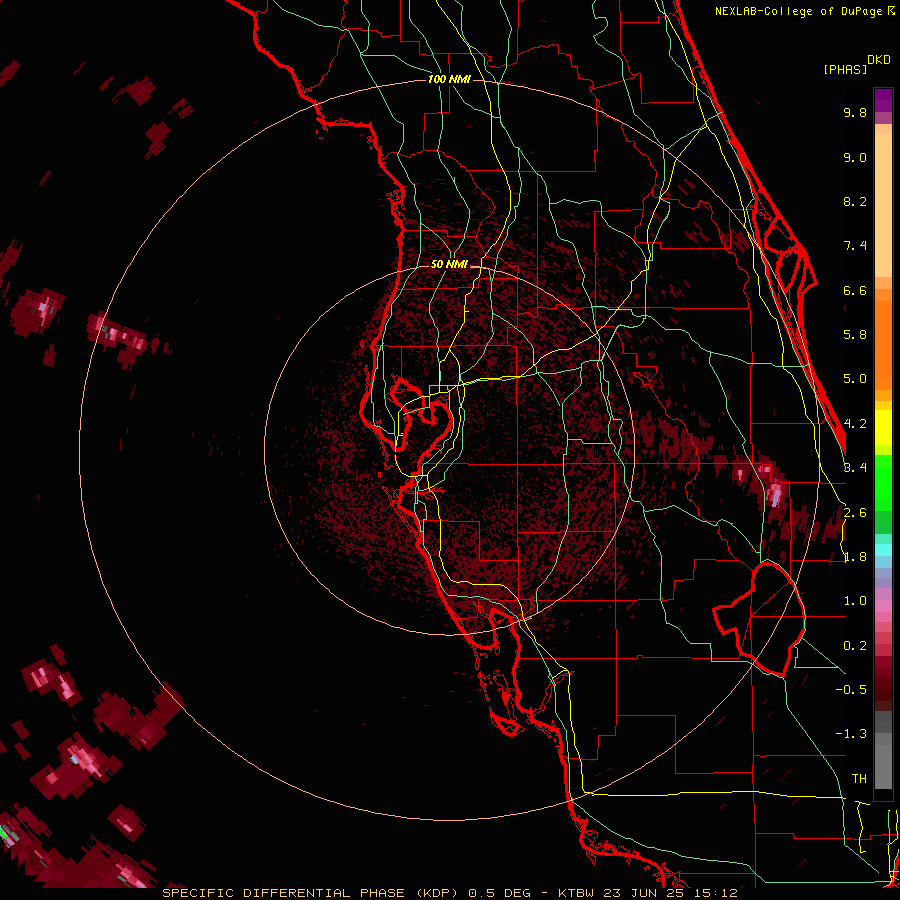Click the 4.2 scale value

[x=855, y=424]
